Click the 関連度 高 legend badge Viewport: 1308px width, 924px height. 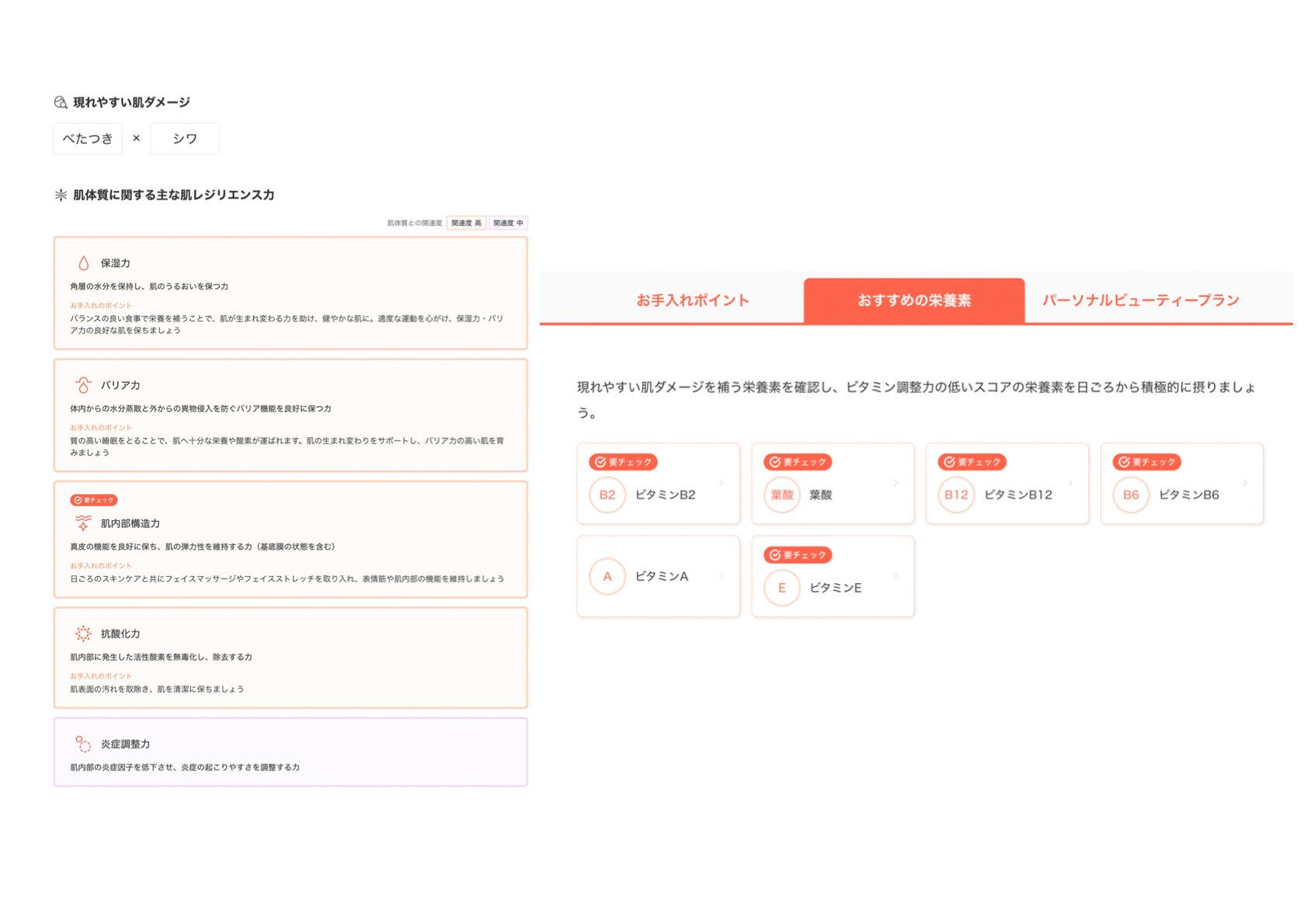click(466, 223)
